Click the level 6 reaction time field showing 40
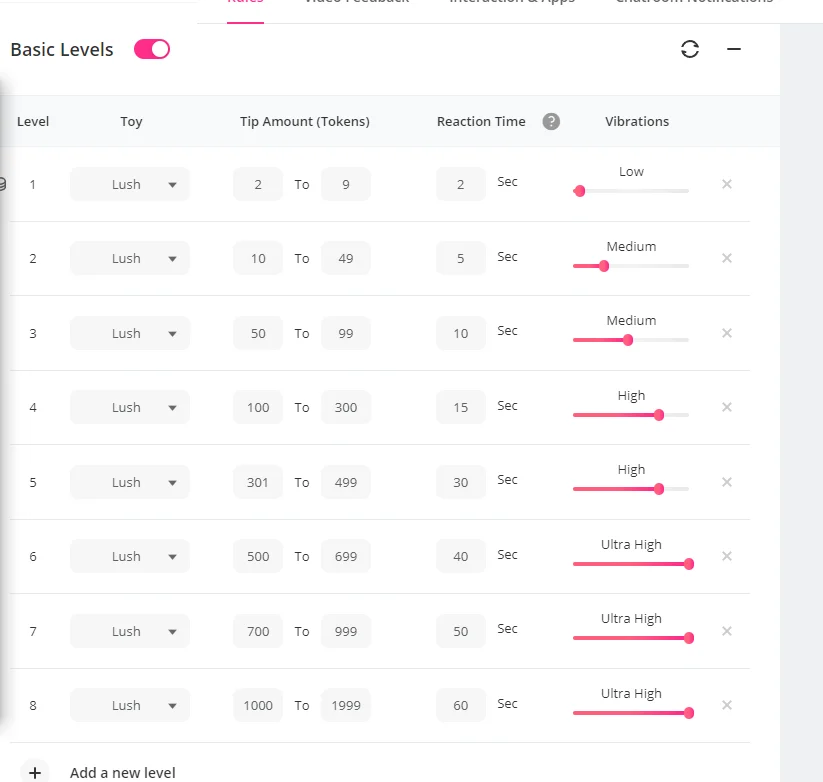Viewport: 823px width, 782px height. point(461,556)
